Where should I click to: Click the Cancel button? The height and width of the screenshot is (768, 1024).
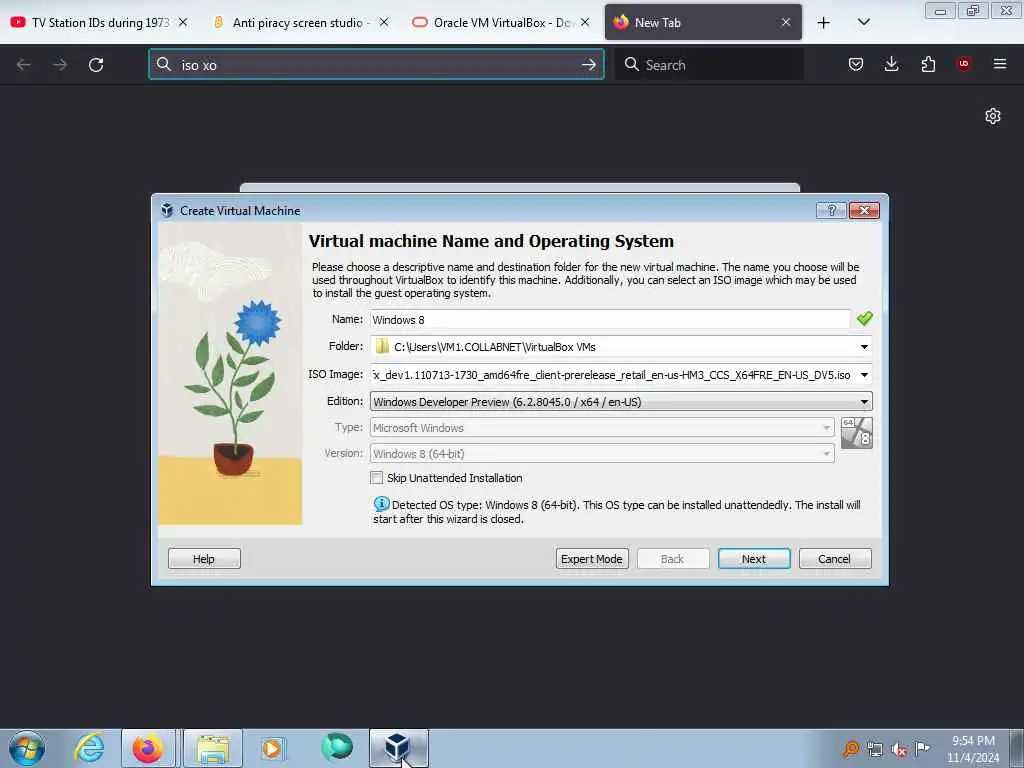click(835, 559)
